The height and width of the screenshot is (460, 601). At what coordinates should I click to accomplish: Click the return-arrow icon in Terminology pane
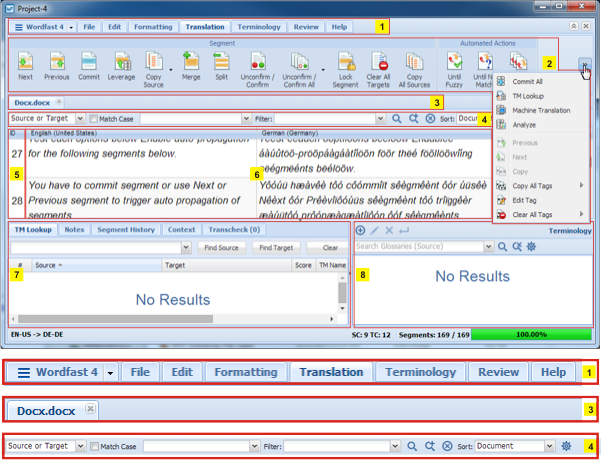coord(404,230)
